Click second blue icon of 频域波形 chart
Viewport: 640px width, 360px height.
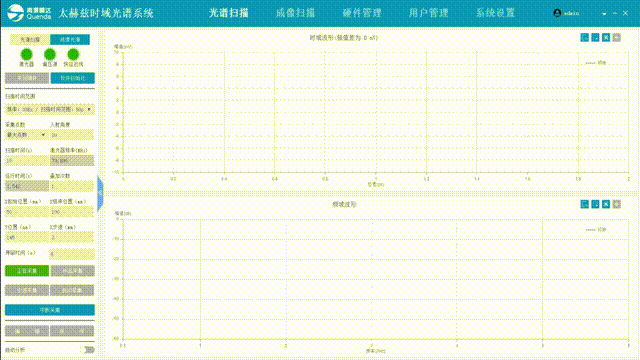(x=595, y=204)
